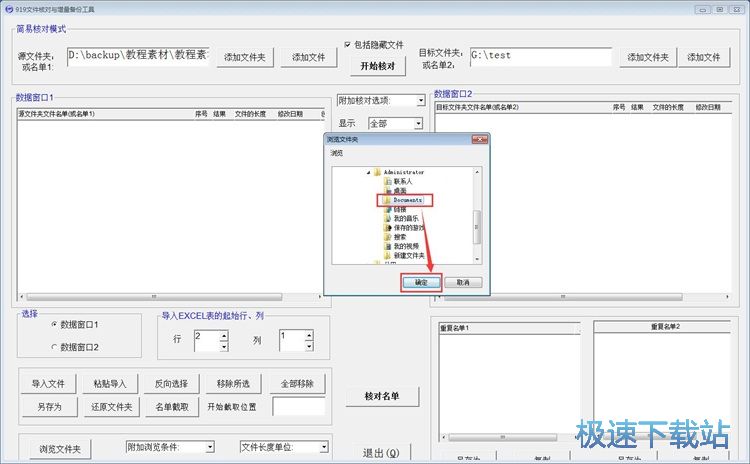This screenshot has height=464, width=750.
Task: Click the 开始核对 button
Action: (x=378, y=66)
